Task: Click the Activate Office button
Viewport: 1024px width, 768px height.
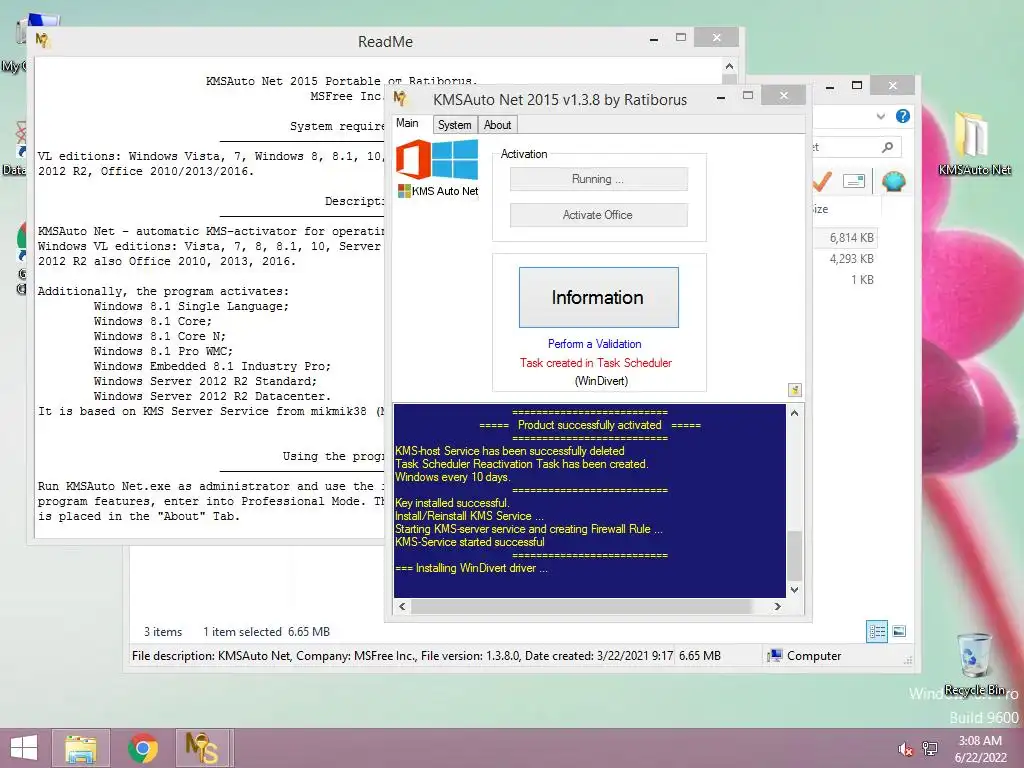Action: pos(598,215)
